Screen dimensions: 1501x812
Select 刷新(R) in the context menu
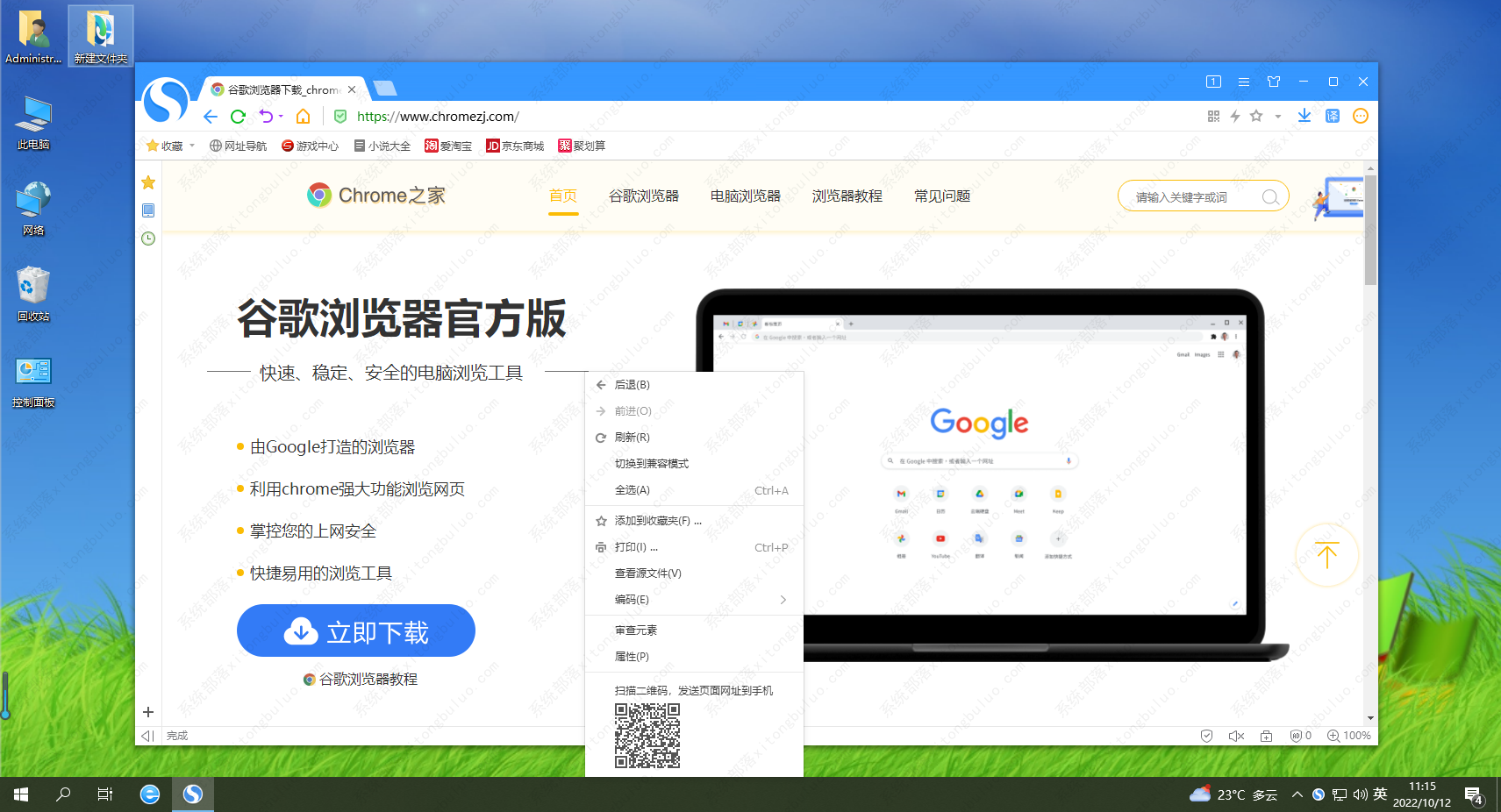click(x=694, y=438)
